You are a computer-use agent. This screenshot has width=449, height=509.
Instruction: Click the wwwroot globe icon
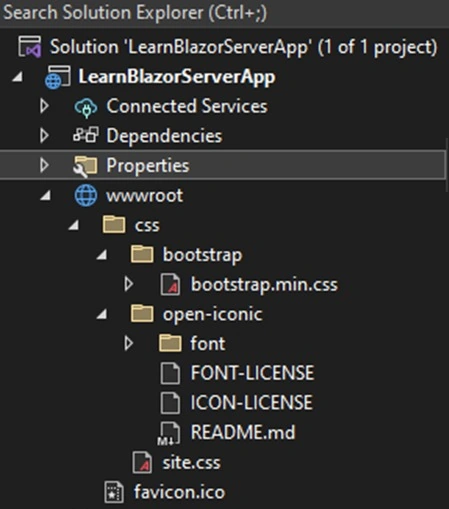(x=86, y=195)
